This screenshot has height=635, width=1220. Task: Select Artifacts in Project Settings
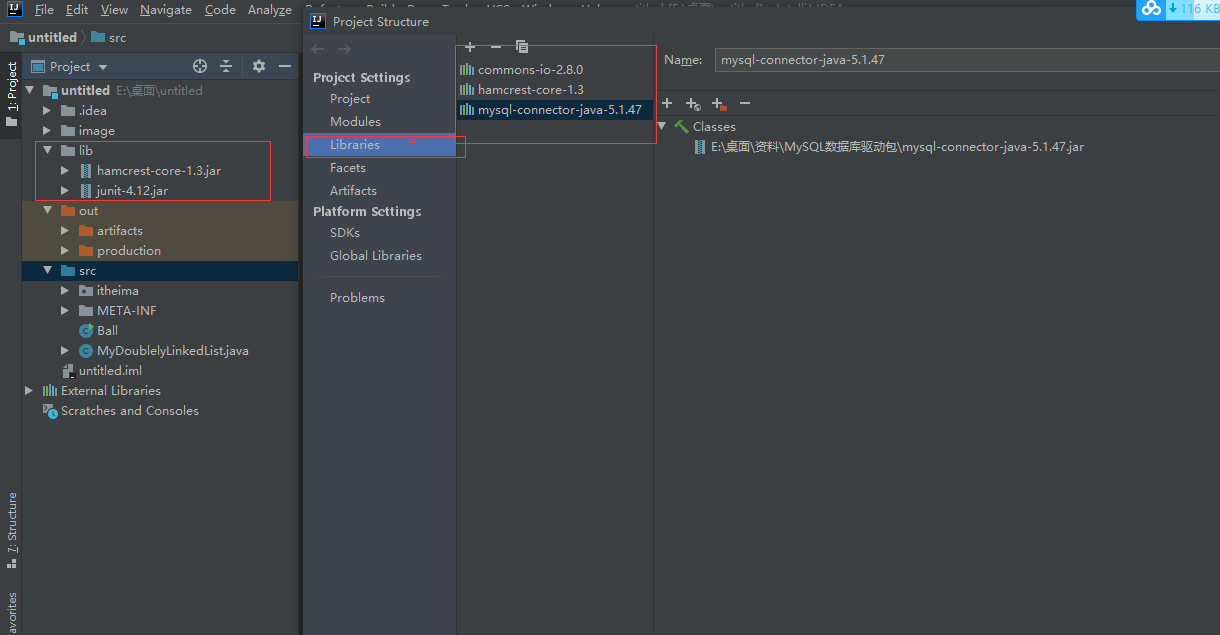[353, 191]
